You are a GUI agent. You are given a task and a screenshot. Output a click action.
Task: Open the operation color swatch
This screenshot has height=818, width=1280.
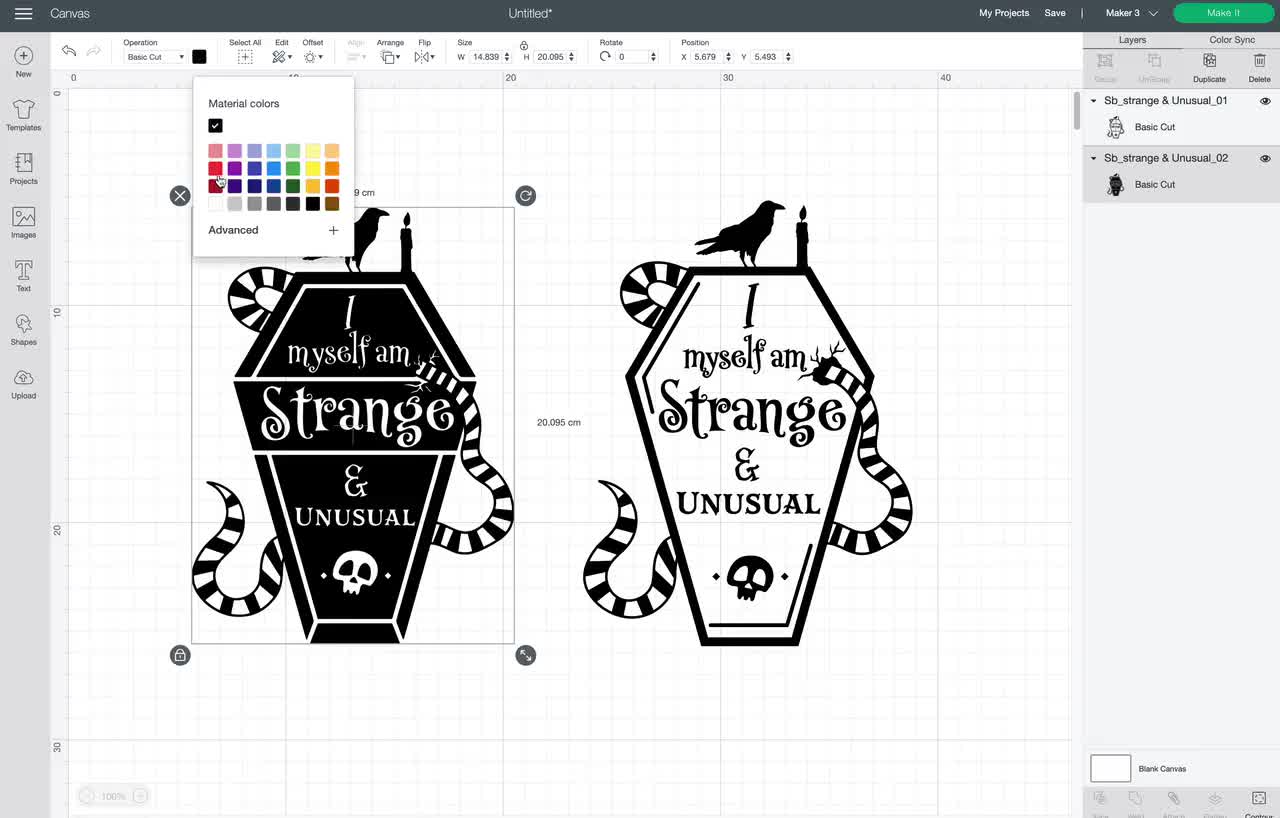(199, 57)
